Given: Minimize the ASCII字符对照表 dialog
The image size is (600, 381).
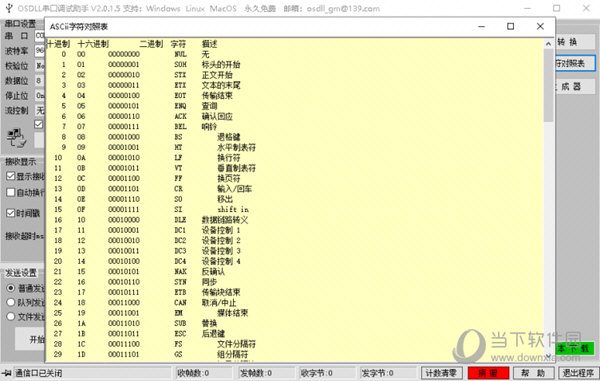Looking at the screenshot, I should pyautogui.click(x=481, y=26).
